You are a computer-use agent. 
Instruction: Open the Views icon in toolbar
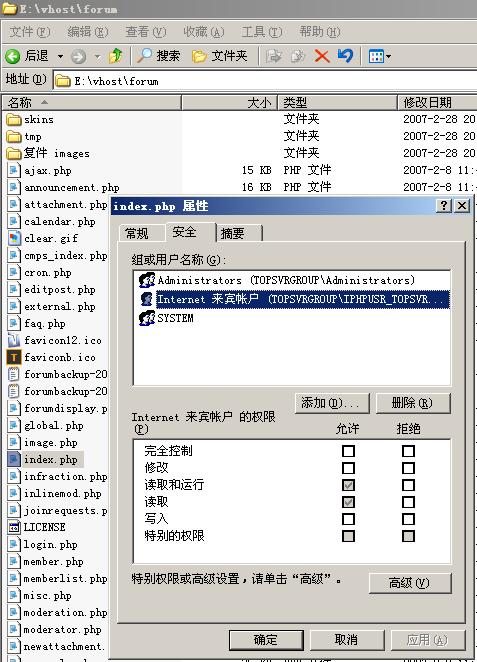click(376, 56)
